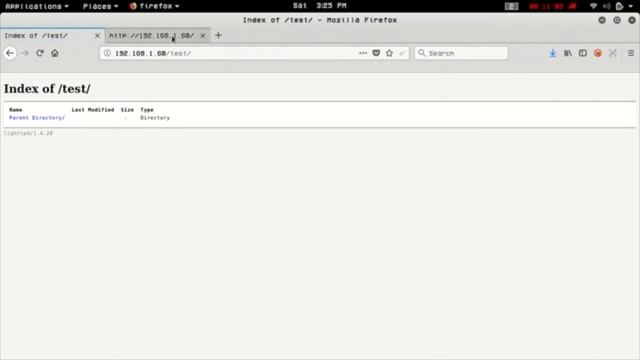640x360 pixels.
Task: Open a new tab with plus button
Action: tap(218, 36)
